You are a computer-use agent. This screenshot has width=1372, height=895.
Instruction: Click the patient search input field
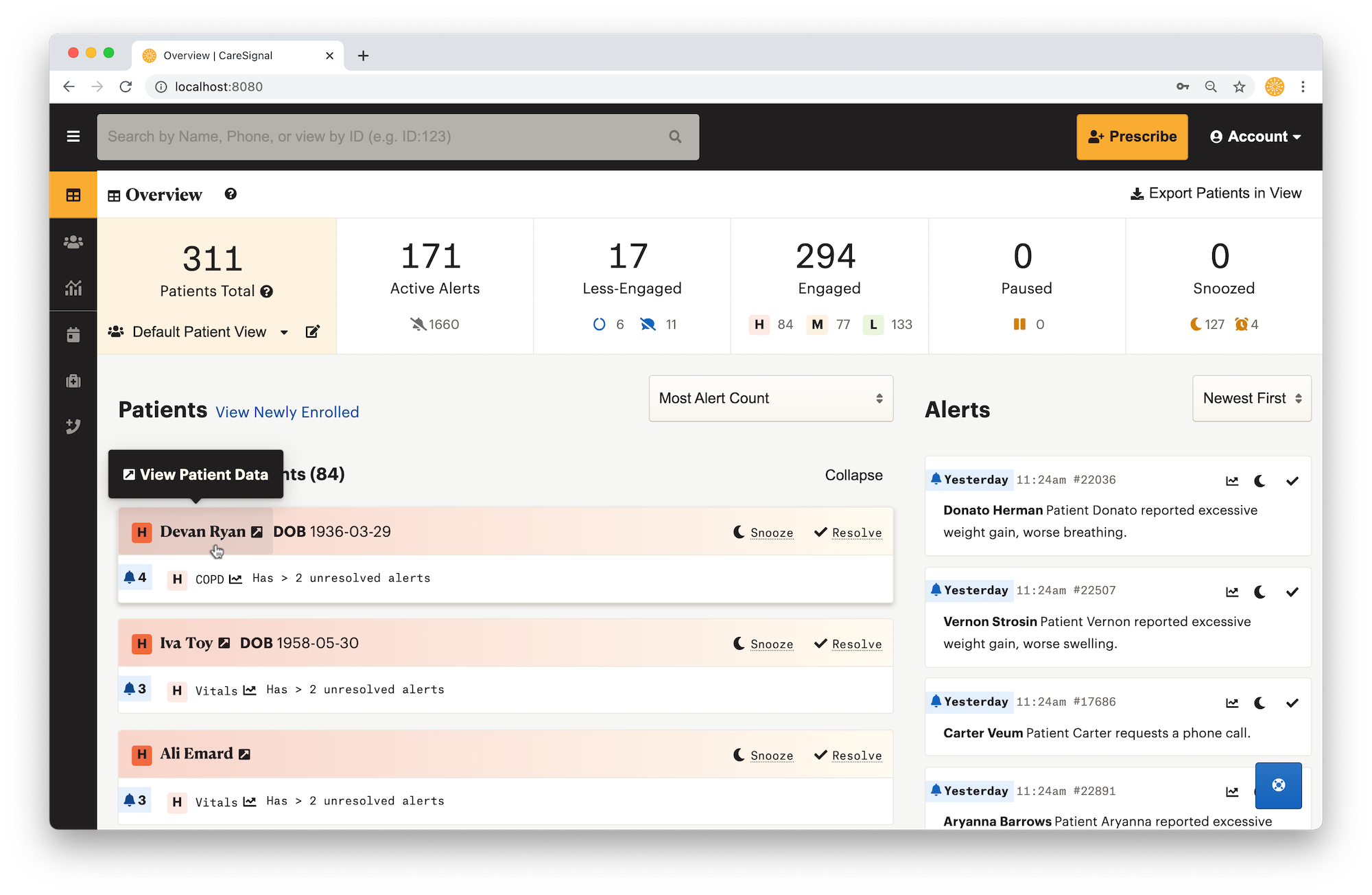(x=398, y=137)
